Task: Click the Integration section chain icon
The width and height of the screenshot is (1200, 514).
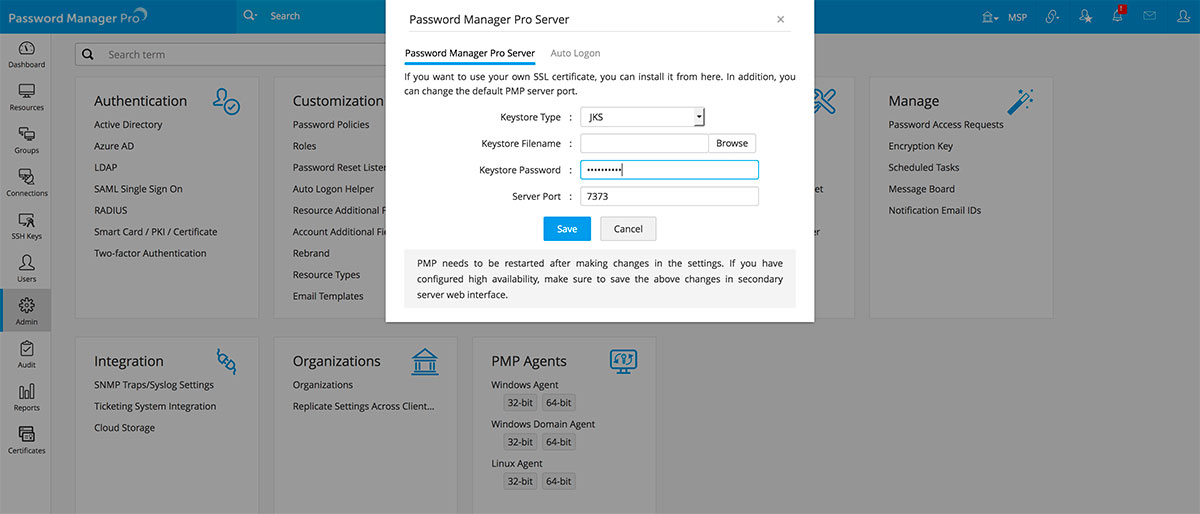Action: pos(226,360)
